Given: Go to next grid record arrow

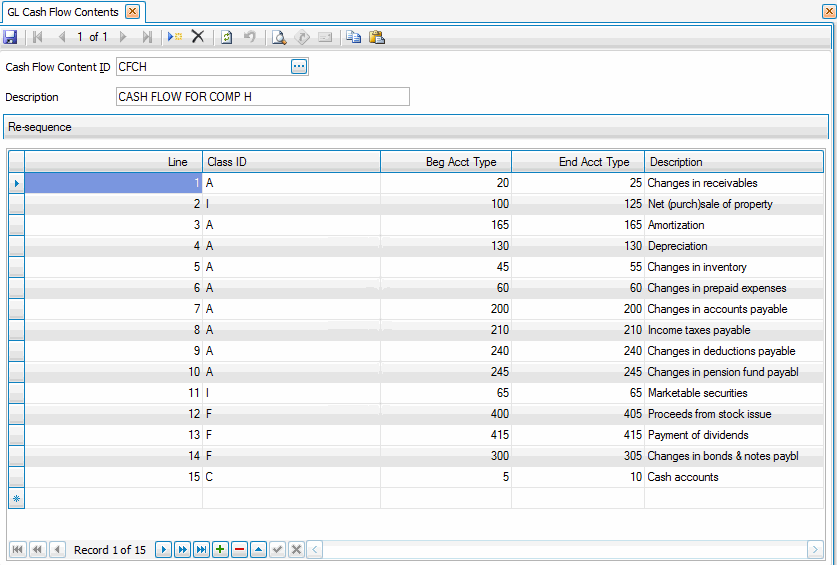Looking at the screenshot, I should (x=164, y=550).
